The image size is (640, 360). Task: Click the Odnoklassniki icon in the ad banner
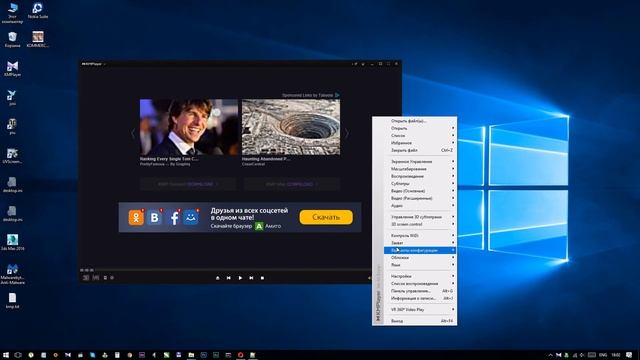pyautogui.click(x=136, y=217)
